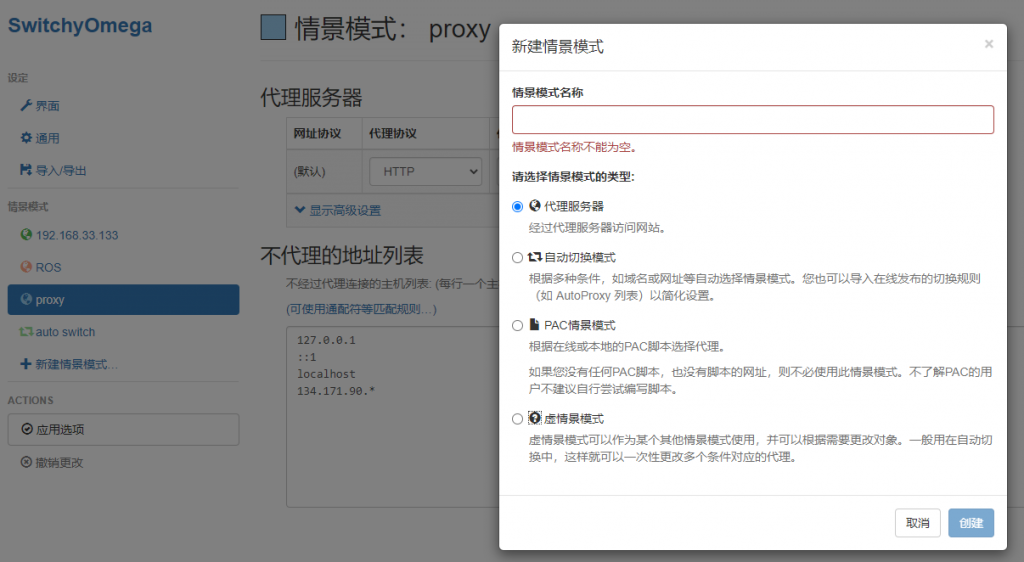The image size is (1024, 562).
Task: Select the PAC情景模式 radio option
Action: pyautogui.click(x=517, y=325)
